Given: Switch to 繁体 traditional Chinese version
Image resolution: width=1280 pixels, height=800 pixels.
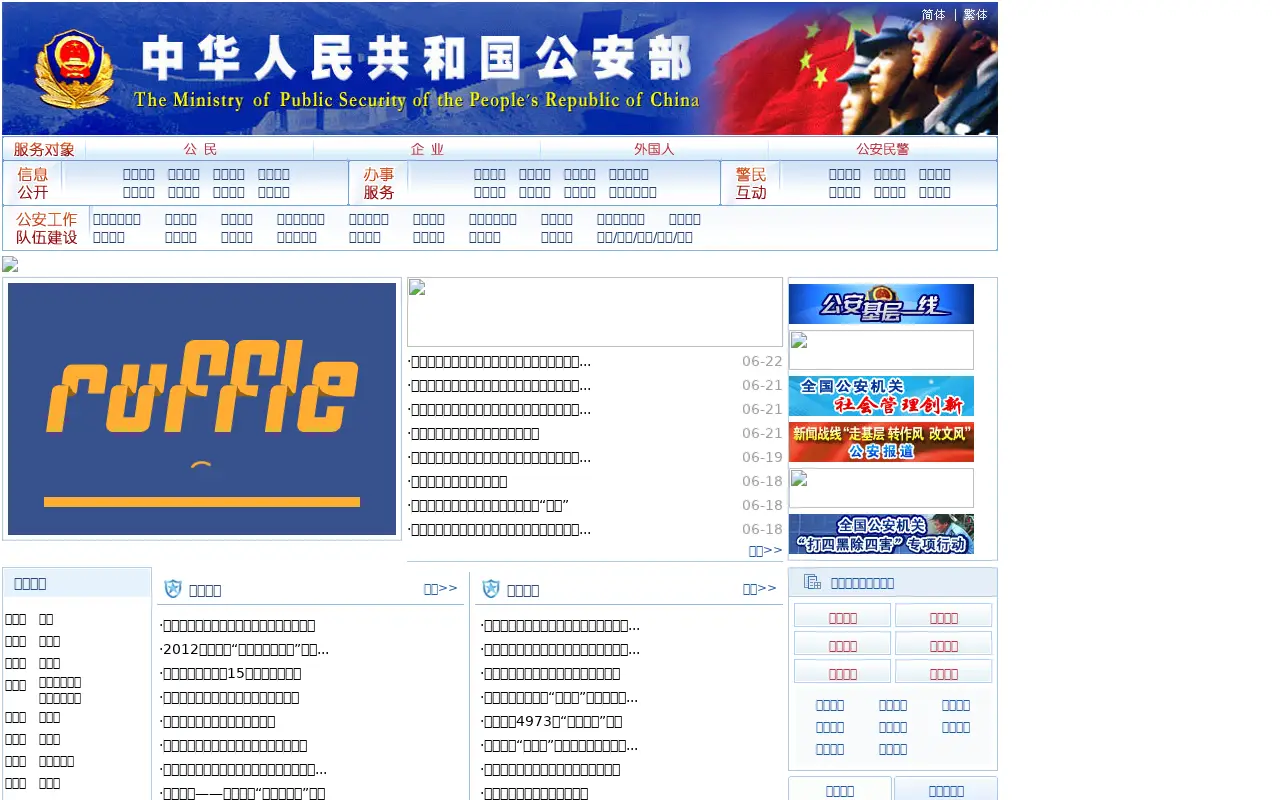Looking at the screenshot, I should [x=975, y=15].
